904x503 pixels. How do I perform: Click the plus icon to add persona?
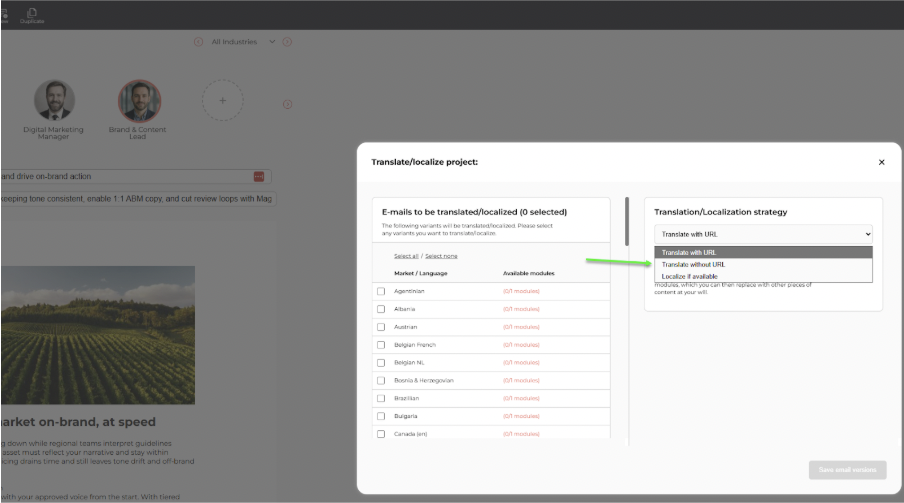pyautogui.click(x=223, y=101)
